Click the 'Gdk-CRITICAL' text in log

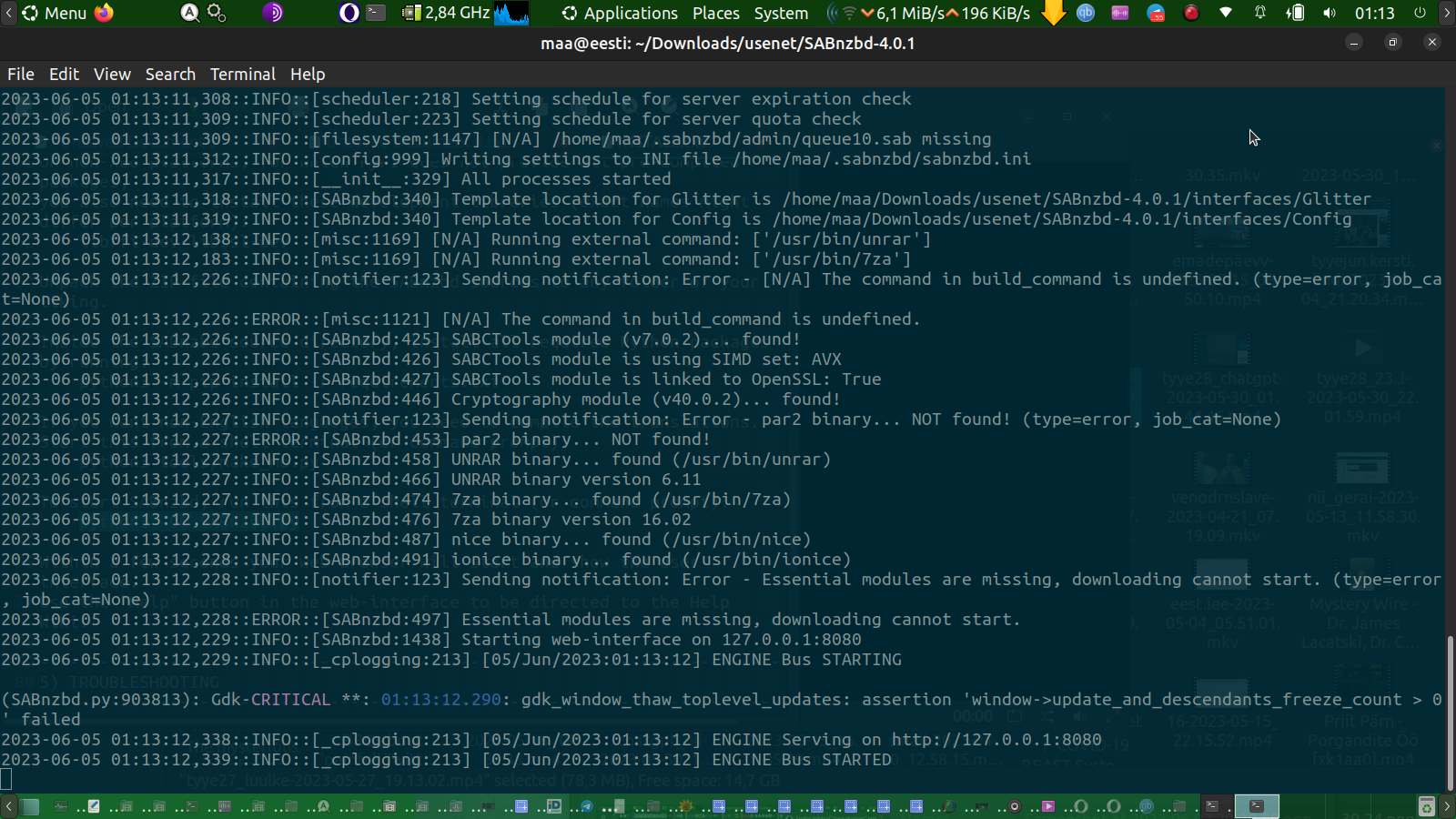click(271, 700)
